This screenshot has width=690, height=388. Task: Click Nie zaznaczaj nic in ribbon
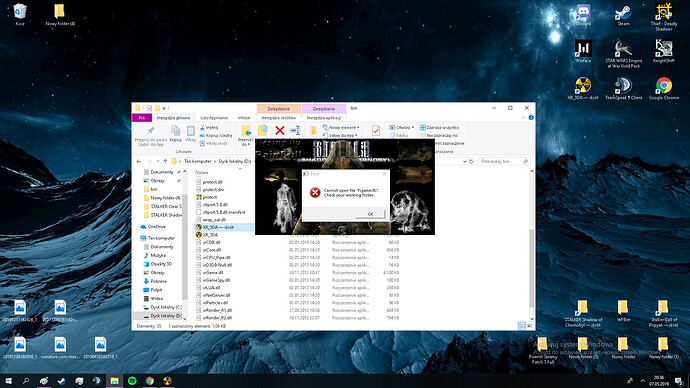pyautogui.click(x=439, y=135)
